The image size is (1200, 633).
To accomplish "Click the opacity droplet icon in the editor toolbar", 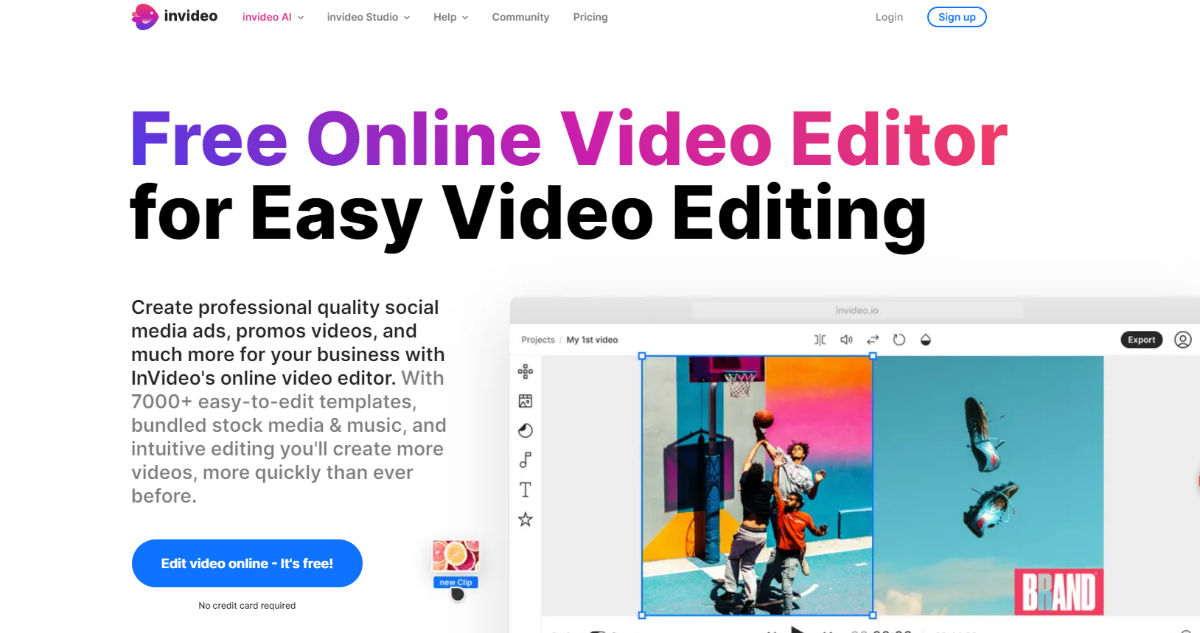I will pyautogui.click(x=926, y=340).
